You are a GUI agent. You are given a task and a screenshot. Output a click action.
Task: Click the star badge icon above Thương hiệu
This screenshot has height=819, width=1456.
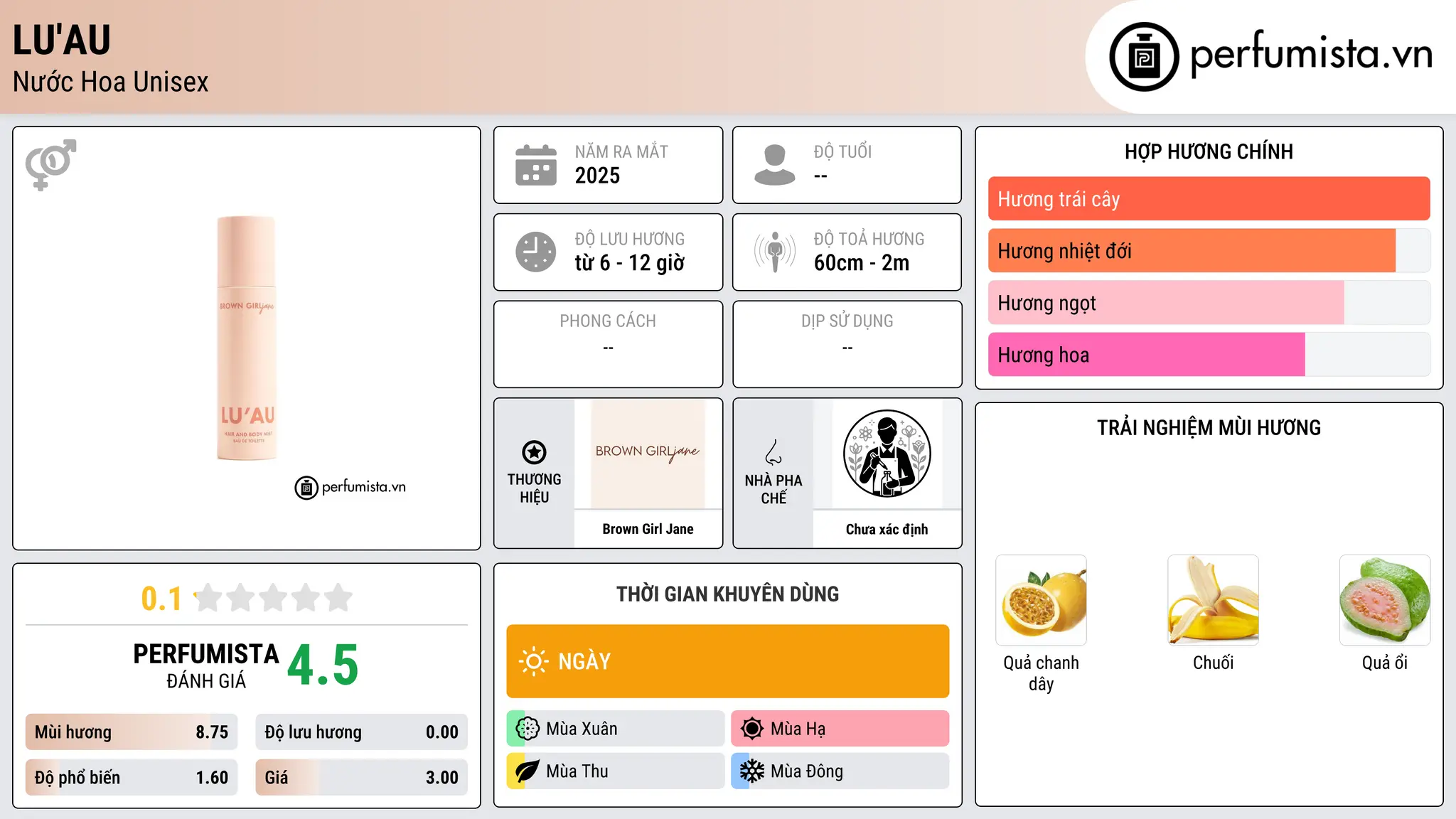(x=534, y=451)
